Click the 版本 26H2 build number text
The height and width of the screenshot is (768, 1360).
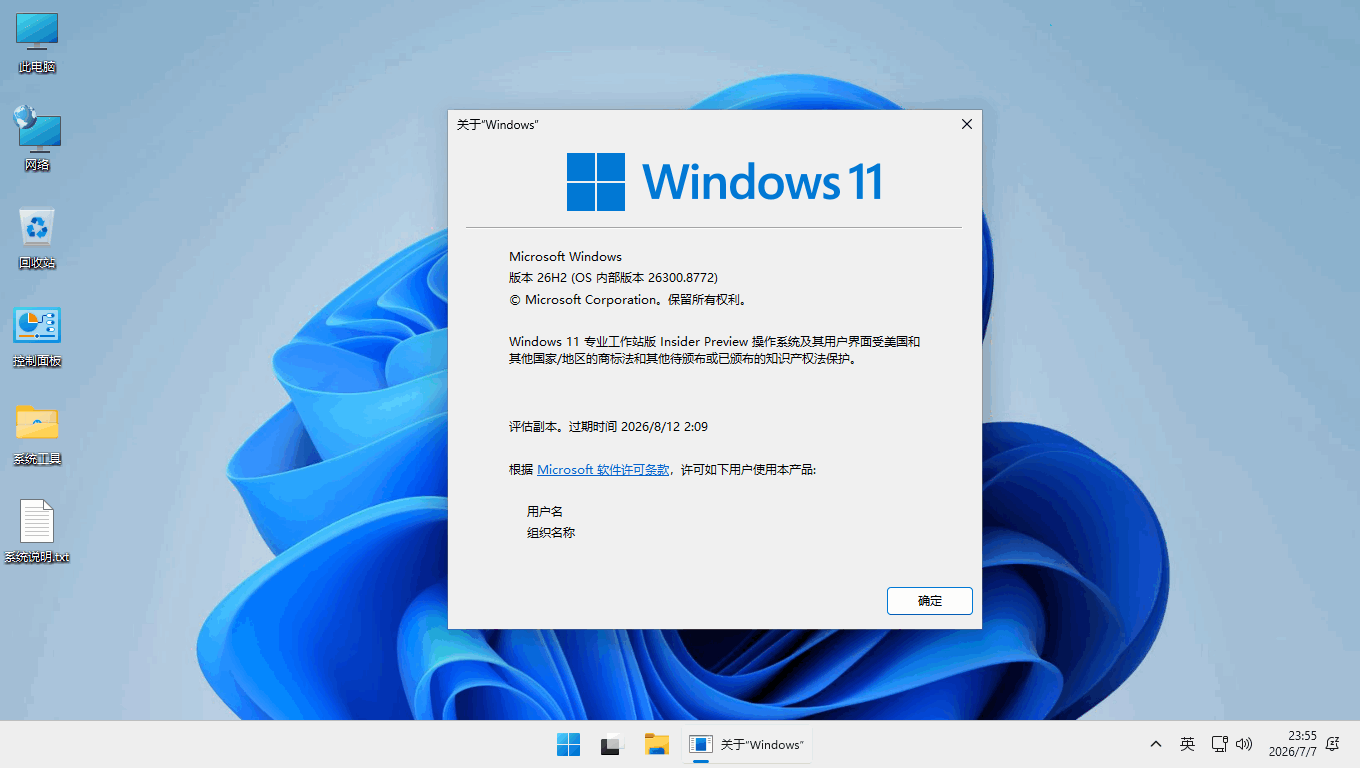coord(613,278)
